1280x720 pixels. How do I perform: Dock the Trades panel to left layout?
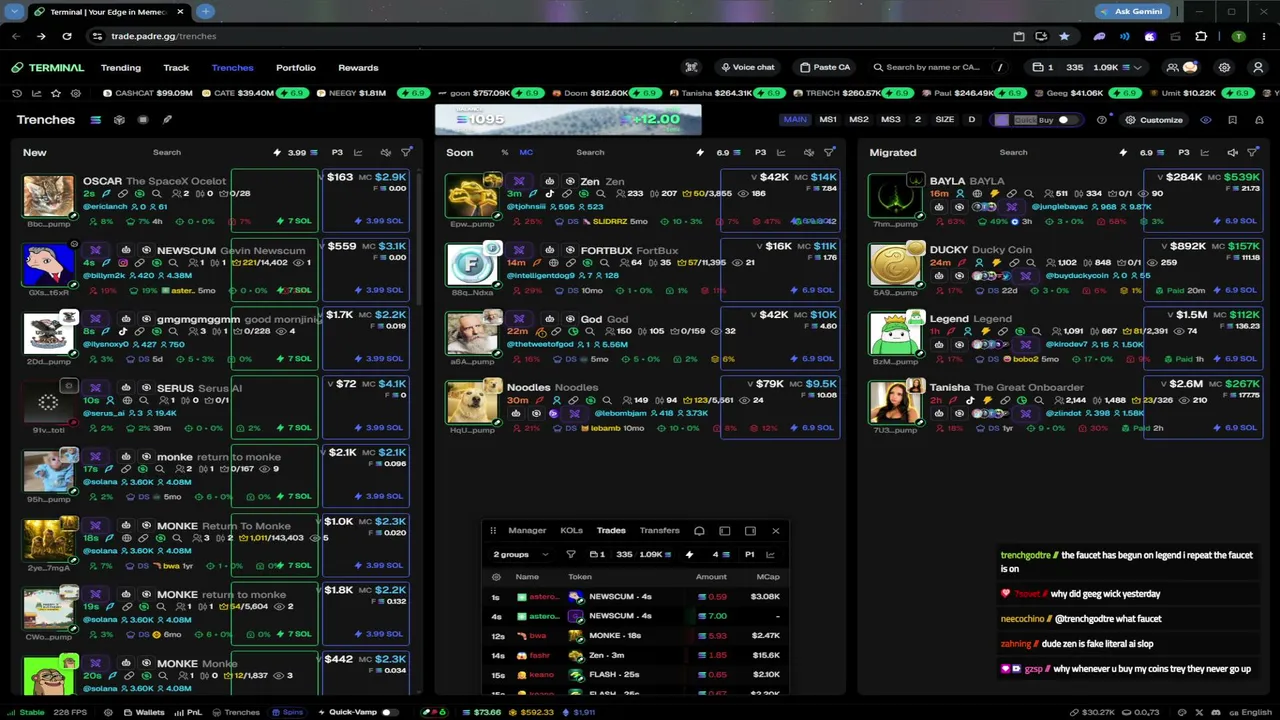pos(724,531)
